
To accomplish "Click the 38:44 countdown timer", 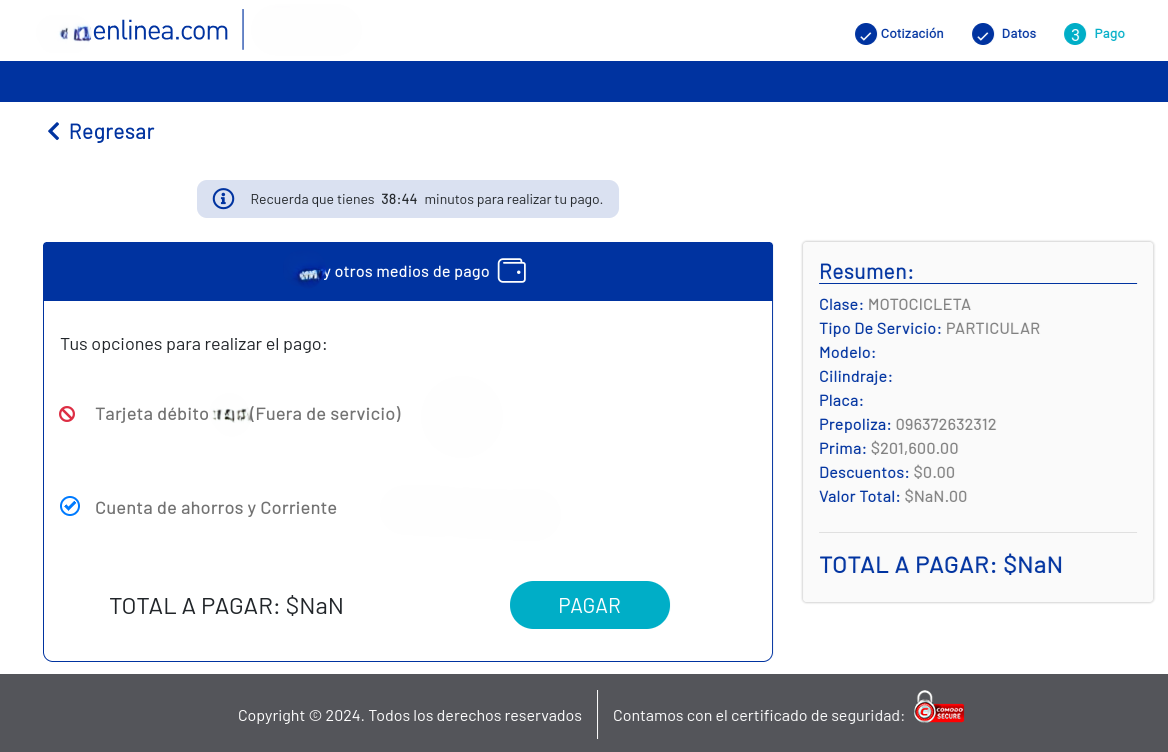I will pos(399,198).
